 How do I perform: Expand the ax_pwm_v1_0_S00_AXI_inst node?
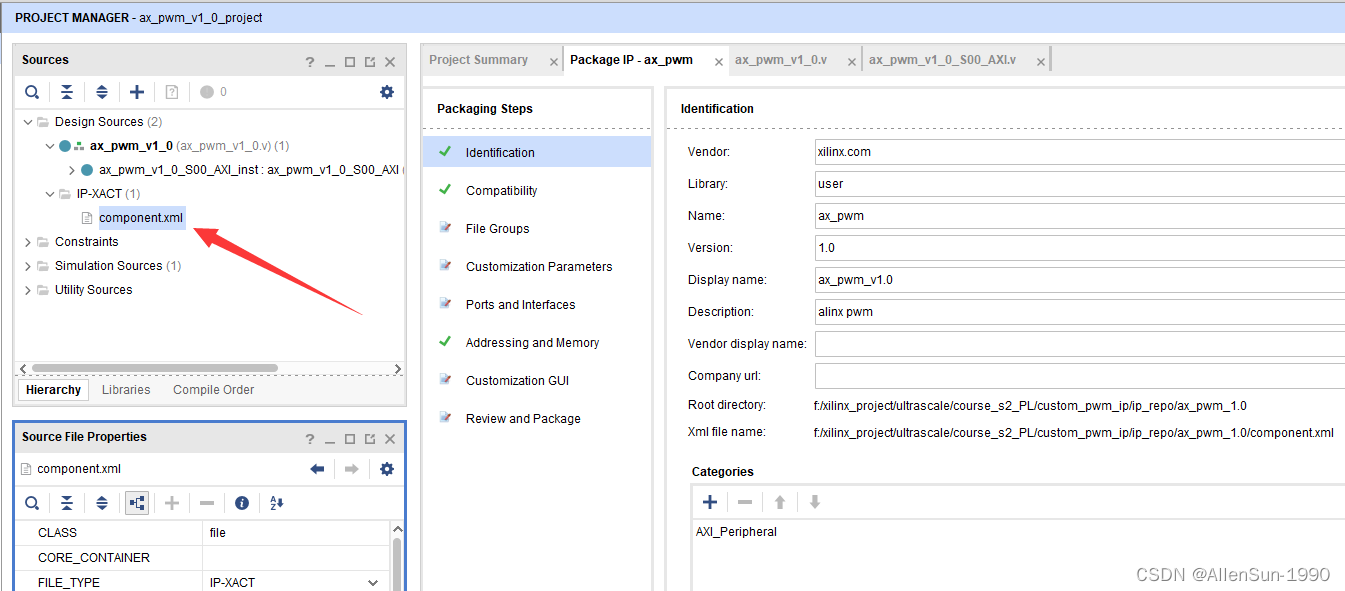coord(71,170)
